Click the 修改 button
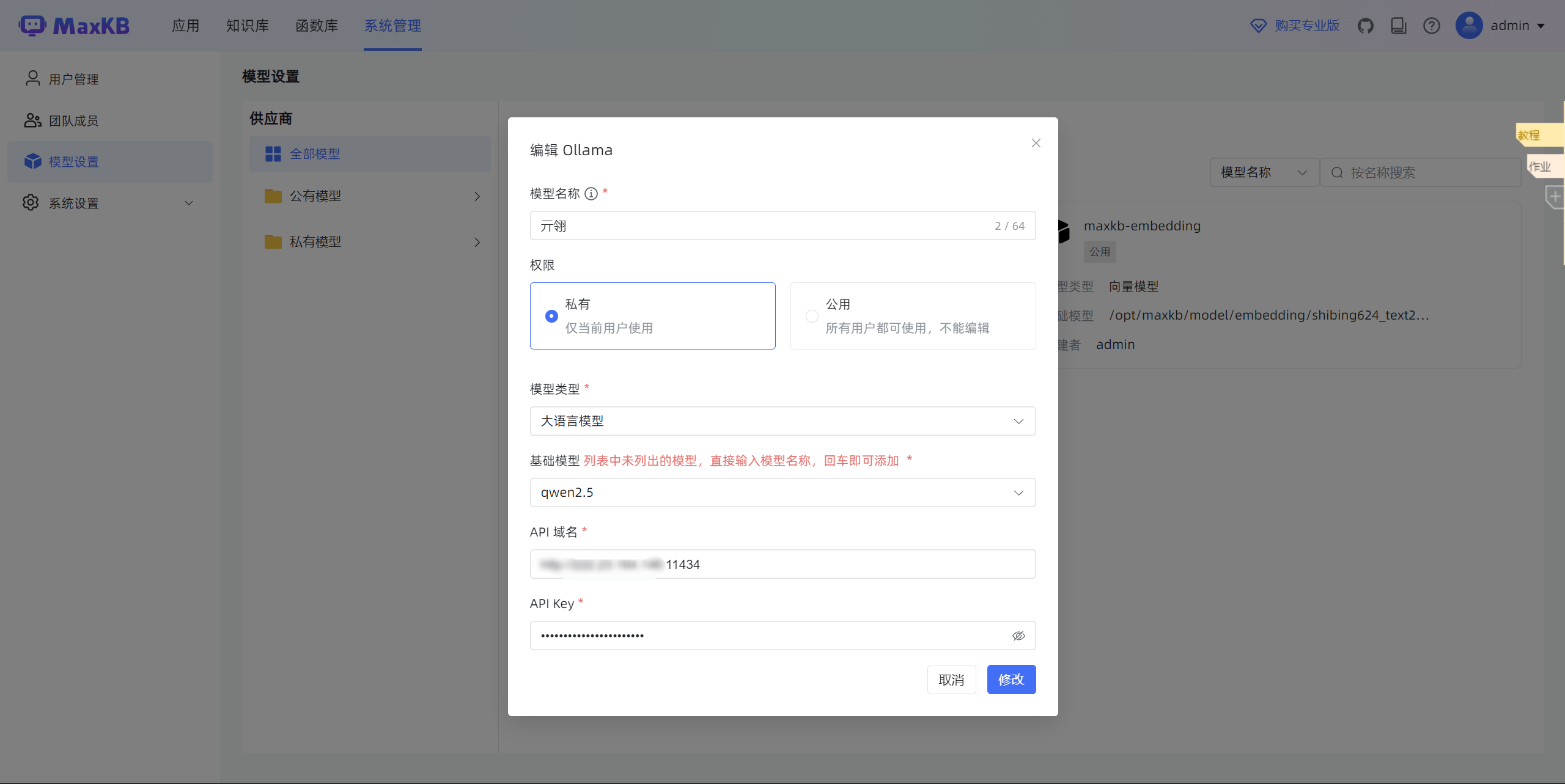Screen dimensions: 1565x784 point(1011,680)
